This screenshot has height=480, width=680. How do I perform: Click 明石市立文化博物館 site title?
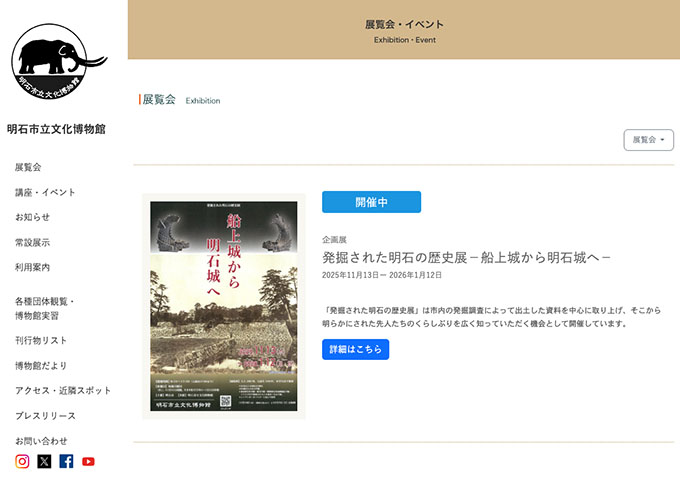[x=56, y=129]
